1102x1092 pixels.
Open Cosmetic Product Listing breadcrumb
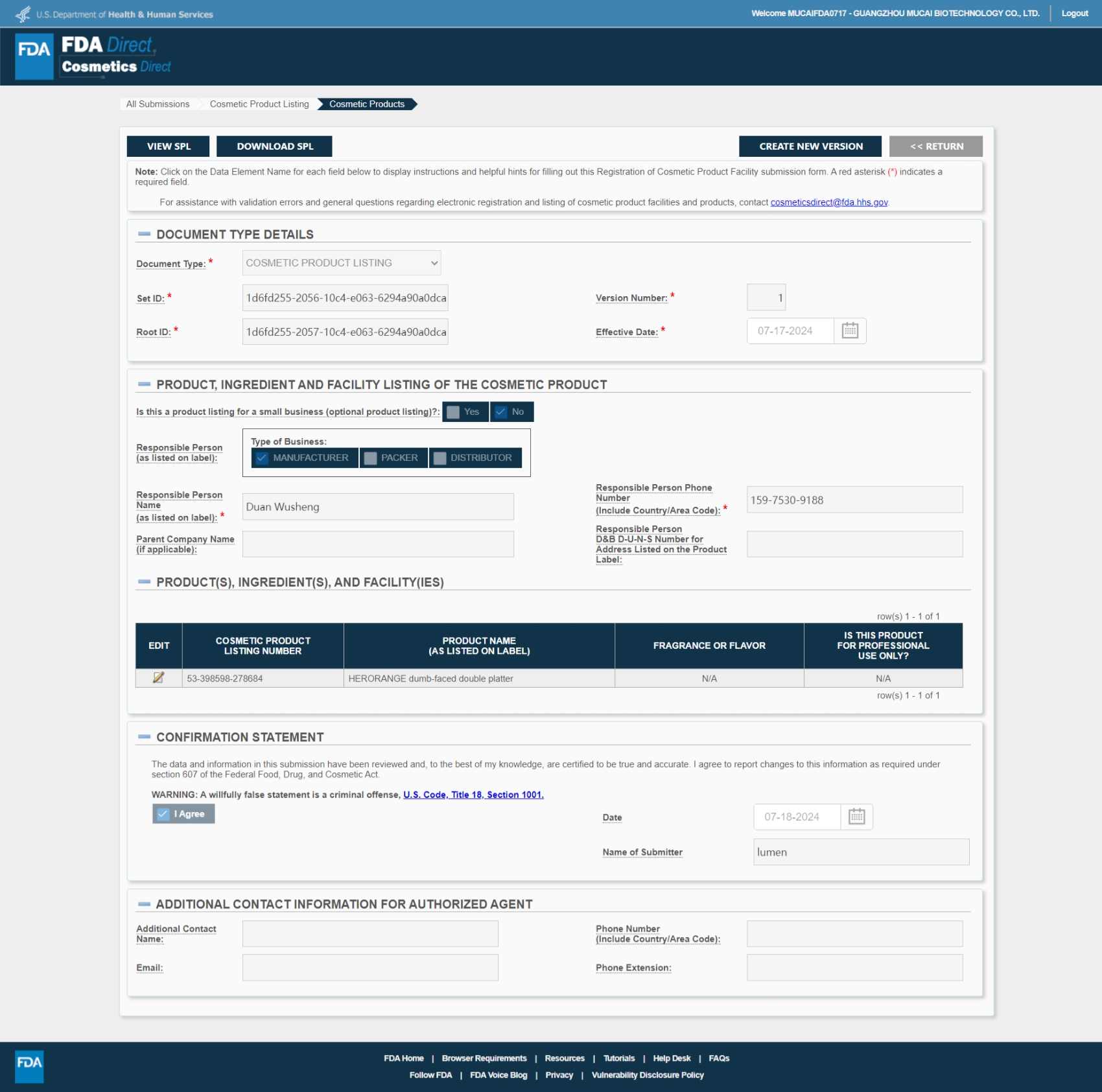click(x=259, y=104)
